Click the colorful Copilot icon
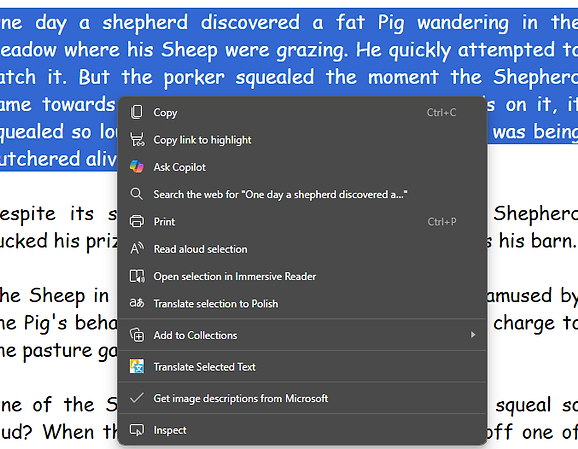Image resolution: width=578 pixels, height=449 pixels. [137, 167]
